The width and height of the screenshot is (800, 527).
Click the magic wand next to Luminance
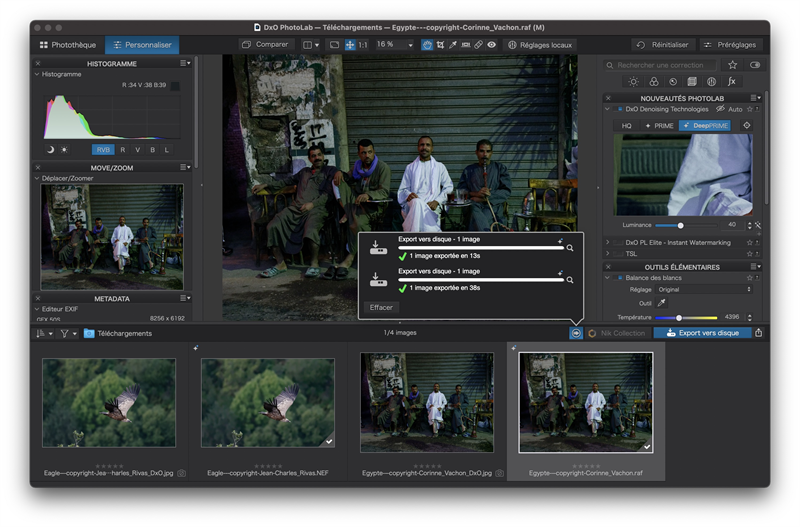tap(758, 225)
